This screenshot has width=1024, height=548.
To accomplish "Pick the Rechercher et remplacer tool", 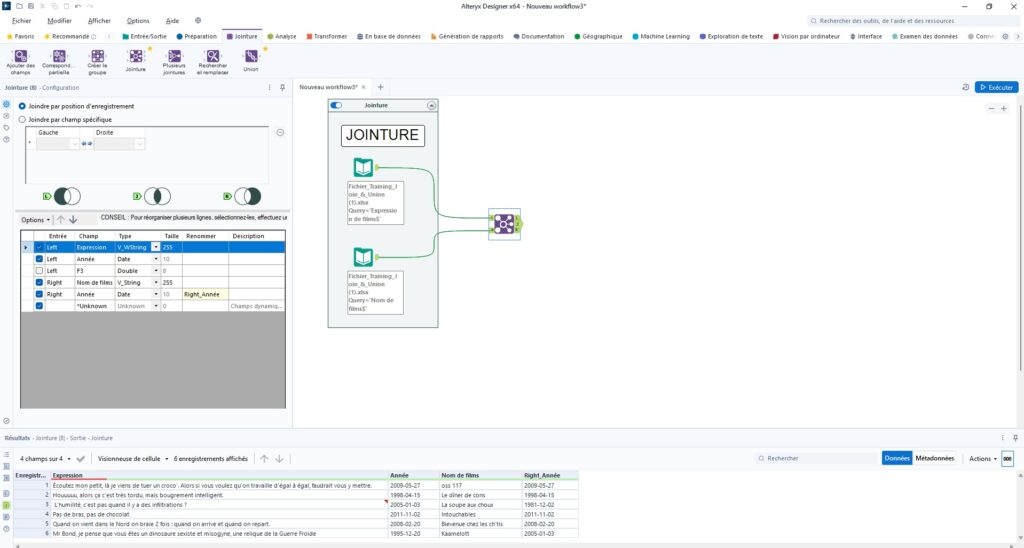I will pos(213,62).
